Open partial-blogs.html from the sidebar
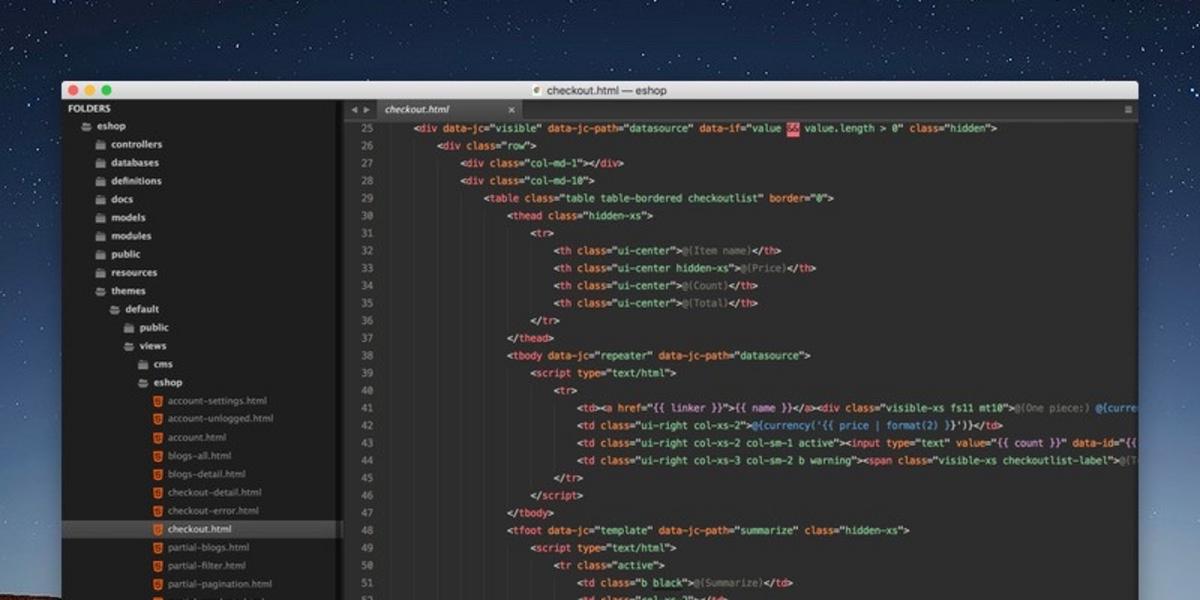This screenshot has width=1200, height=600. (208, 548)
